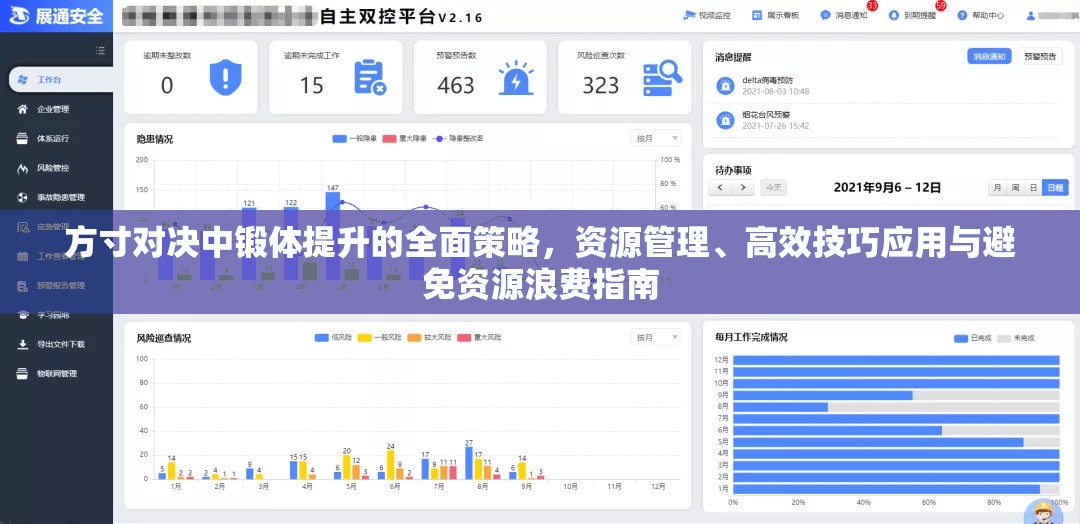1080x524 pixels.
Task: Select the 日 calendar view
Action: pyautogui.click(x=1032, y=187)
